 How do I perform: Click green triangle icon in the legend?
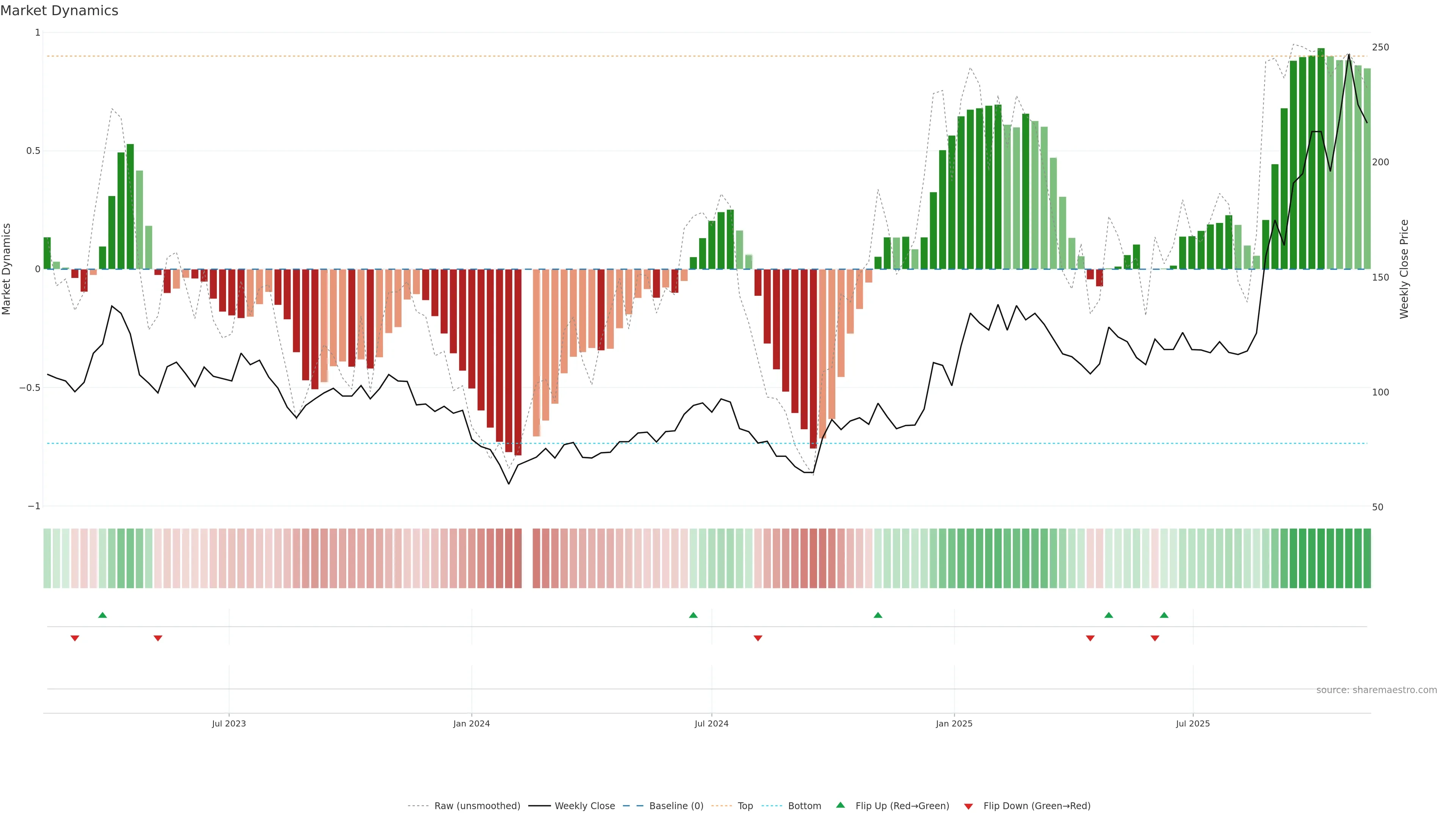point(841,805)
